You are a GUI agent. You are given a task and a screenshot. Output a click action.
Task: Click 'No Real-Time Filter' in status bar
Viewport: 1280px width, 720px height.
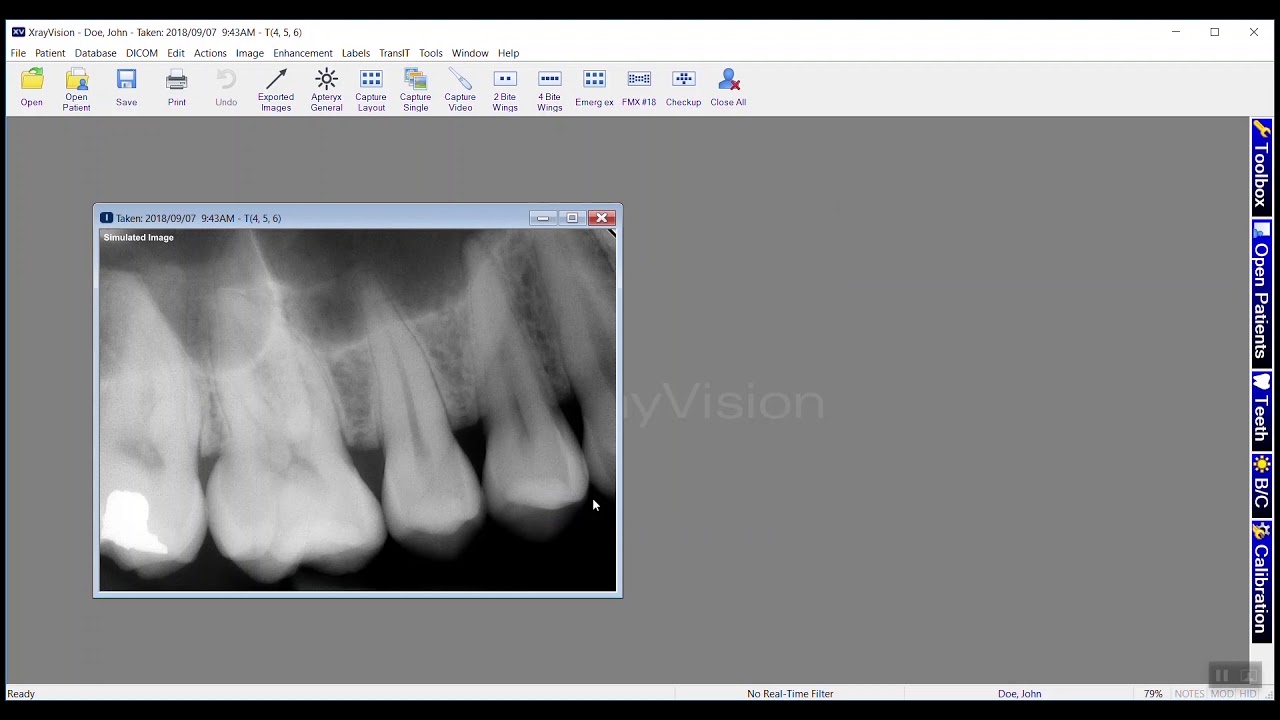tap(790, 693)
